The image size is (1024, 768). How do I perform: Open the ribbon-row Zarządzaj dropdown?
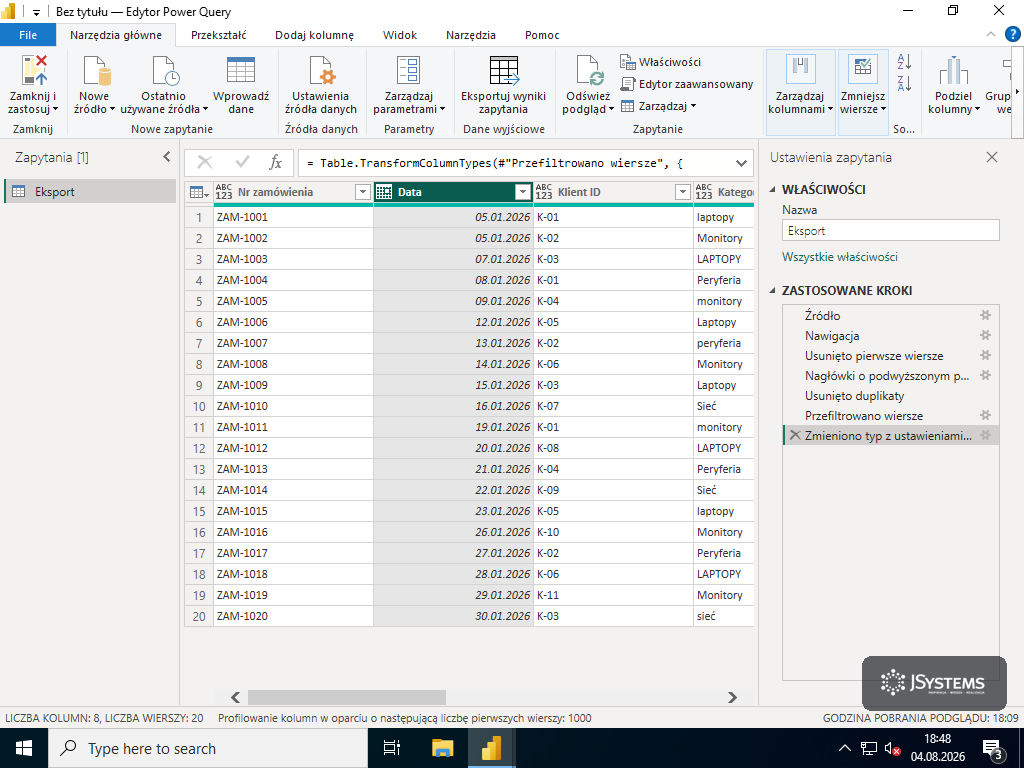(x=658, y=106)
